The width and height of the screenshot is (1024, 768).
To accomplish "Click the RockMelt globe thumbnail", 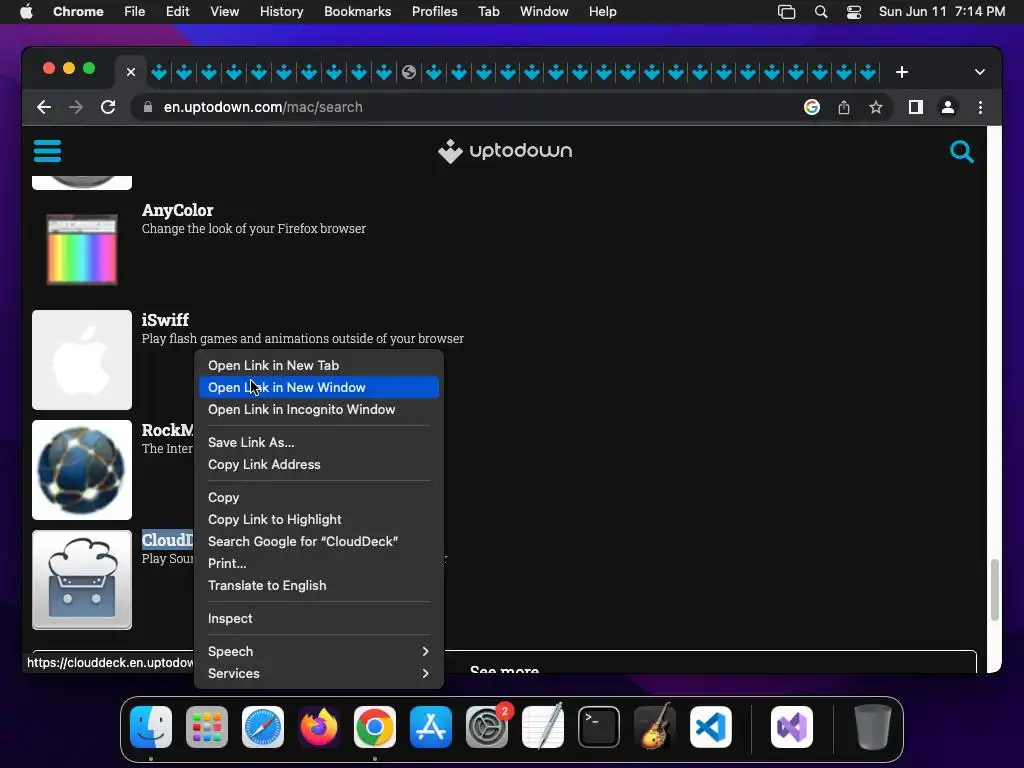I will pyautogui.click(x=82, y=470).
